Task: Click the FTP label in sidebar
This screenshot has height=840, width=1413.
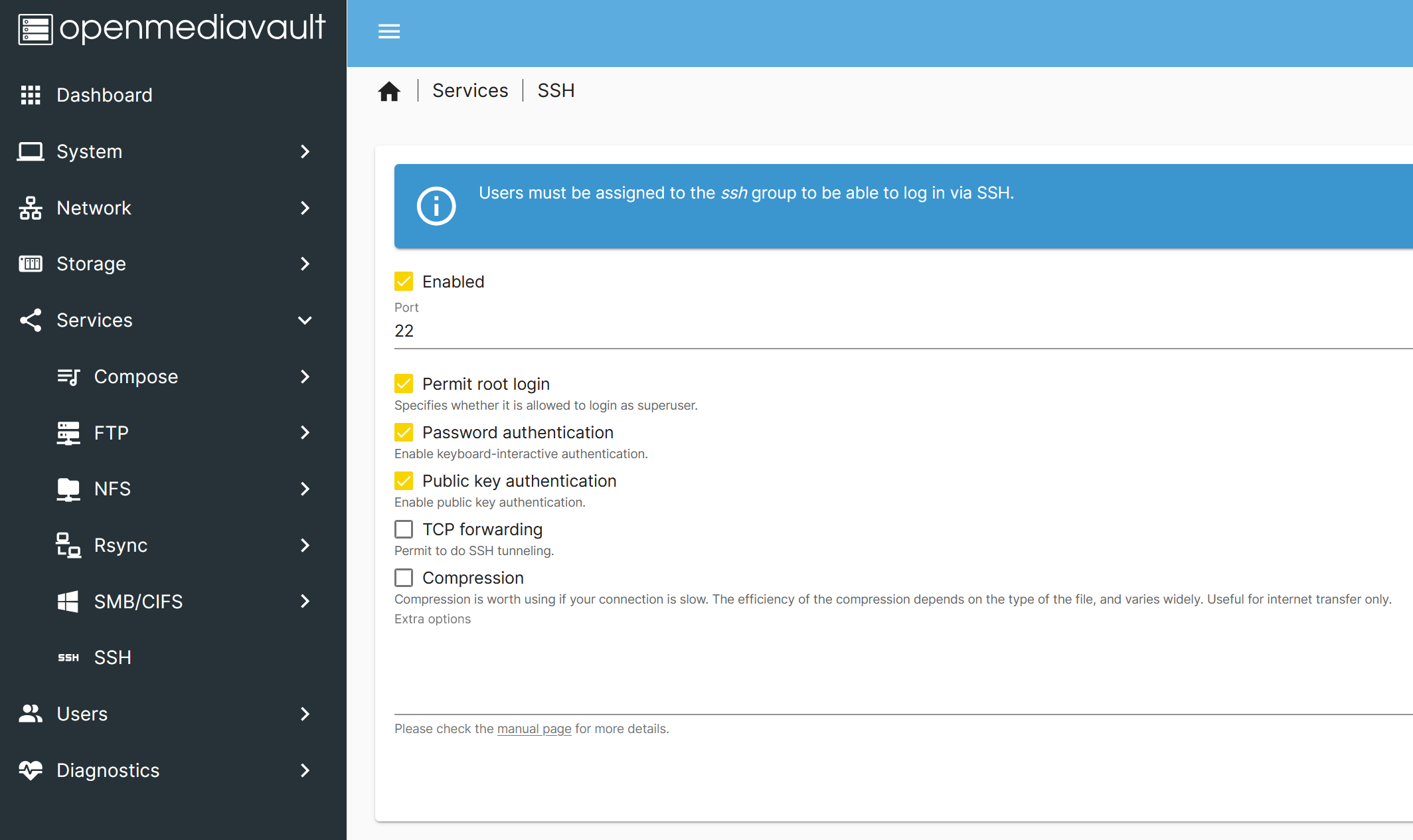Action: tap(112, 433)
